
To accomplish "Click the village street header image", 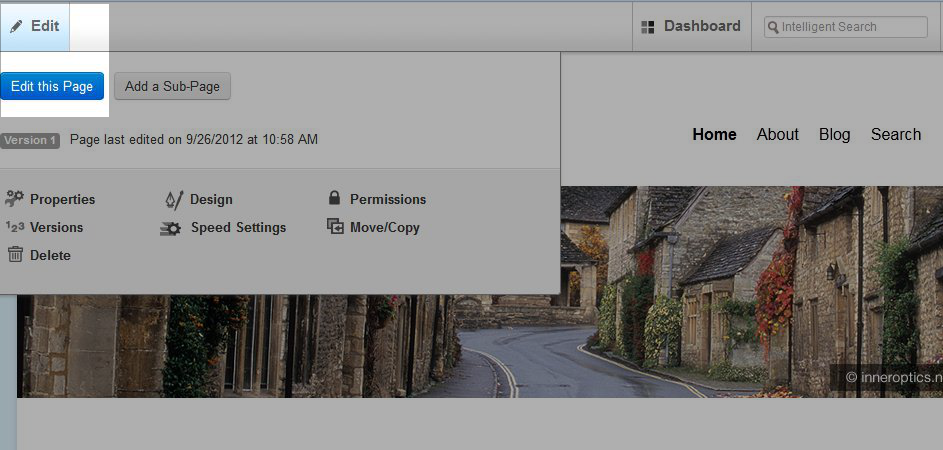I will coord(700,330).
